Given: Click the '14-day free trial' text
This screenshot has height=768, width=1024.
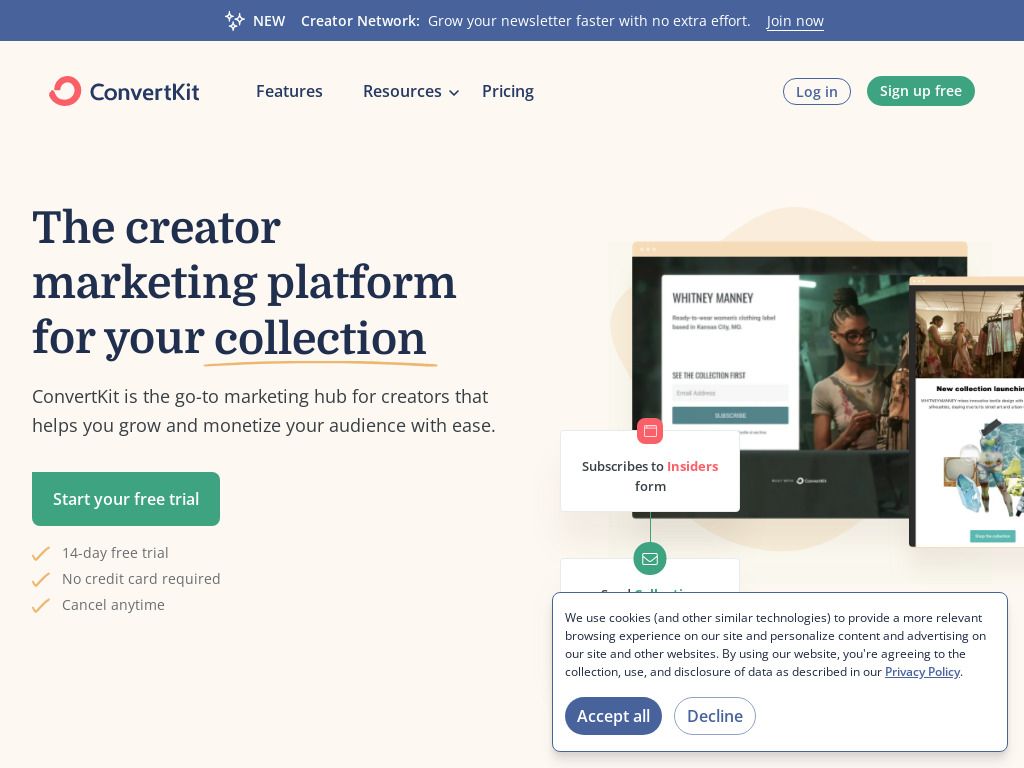Looking at the screenshot, I should coord(115,553).
